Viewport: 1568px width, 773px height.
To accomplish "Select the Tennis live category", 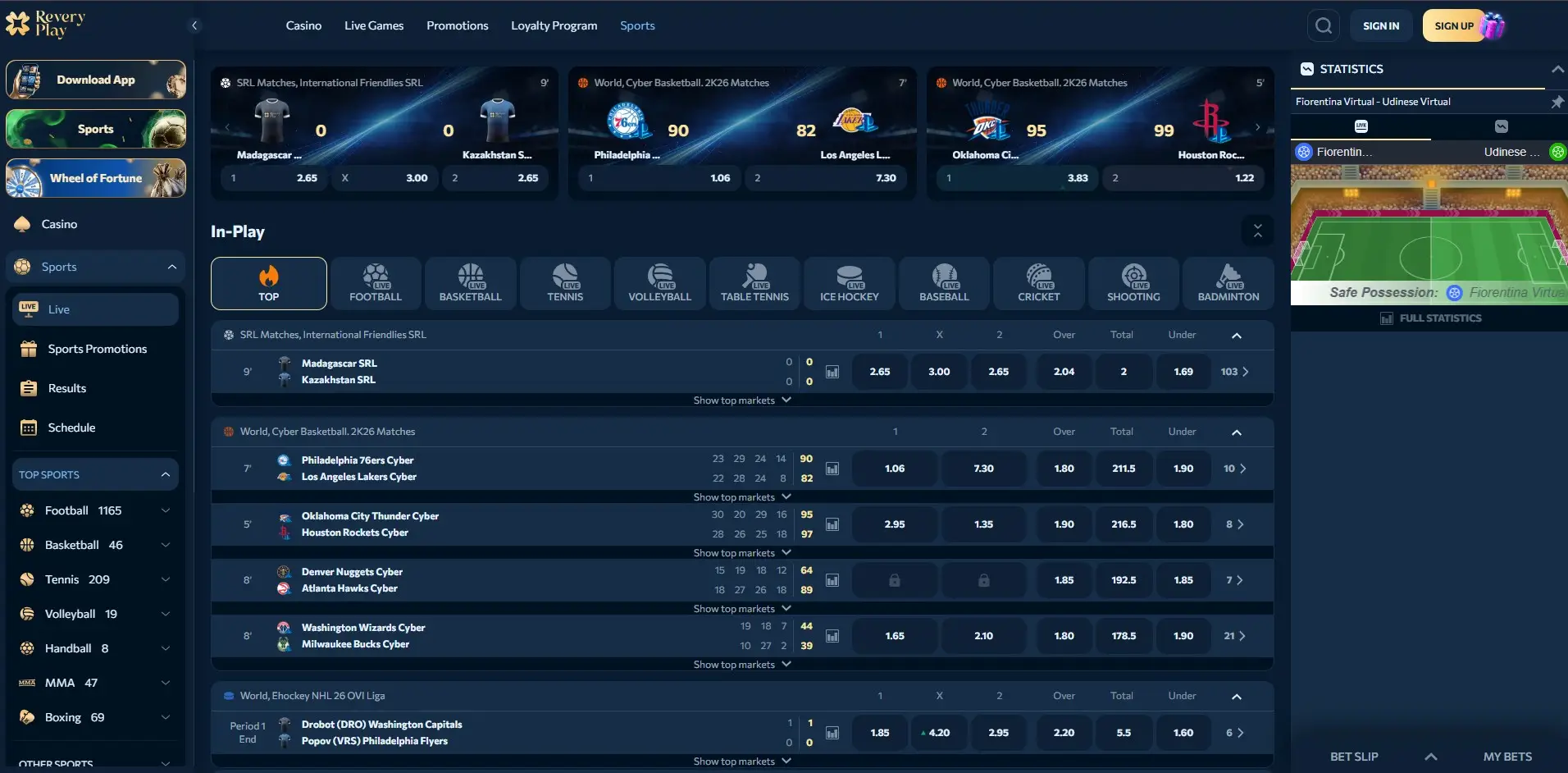I will click(565, 283).
